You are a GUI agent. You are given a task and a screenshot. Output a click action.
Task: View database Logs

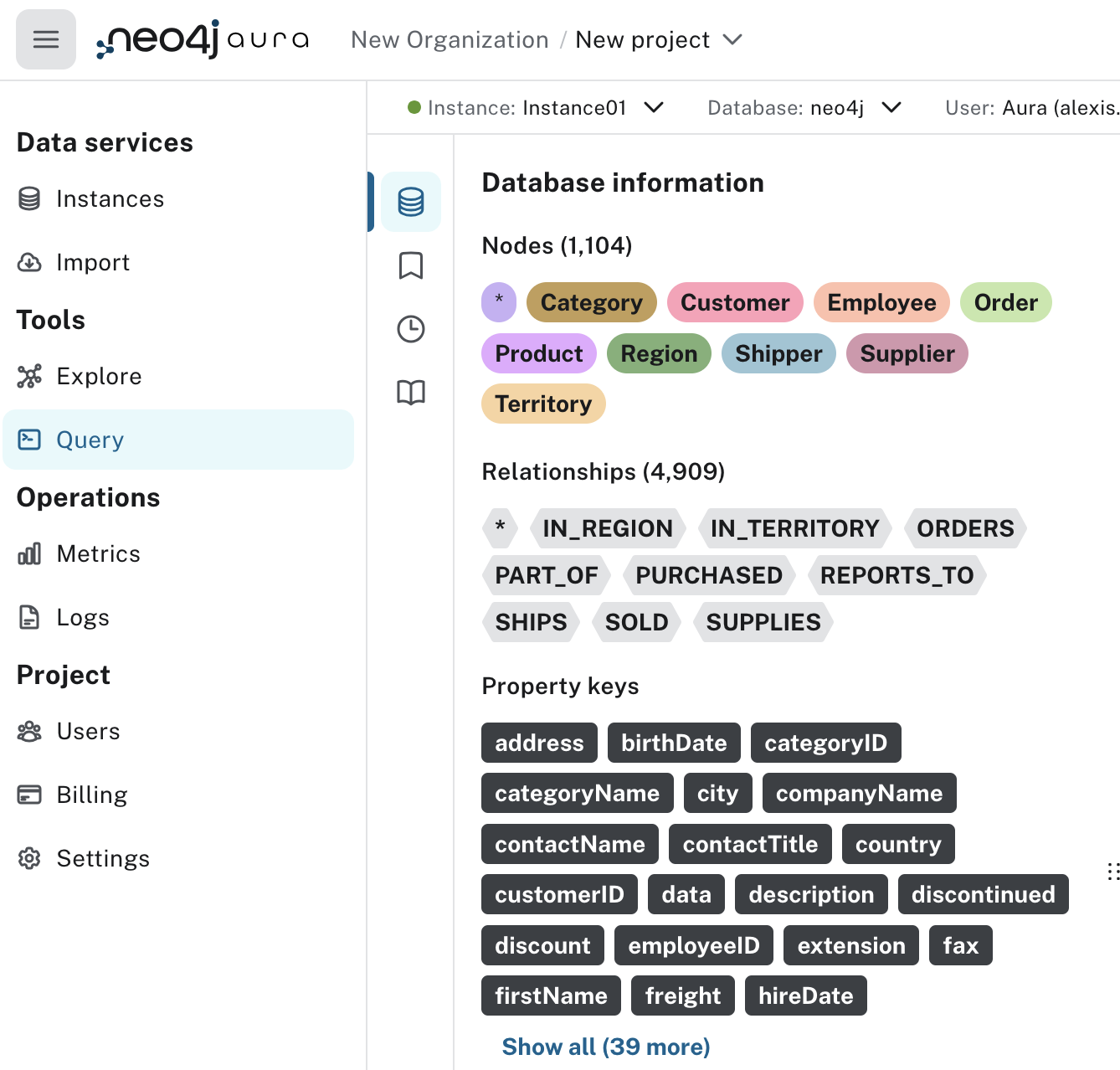click(82, 617)
